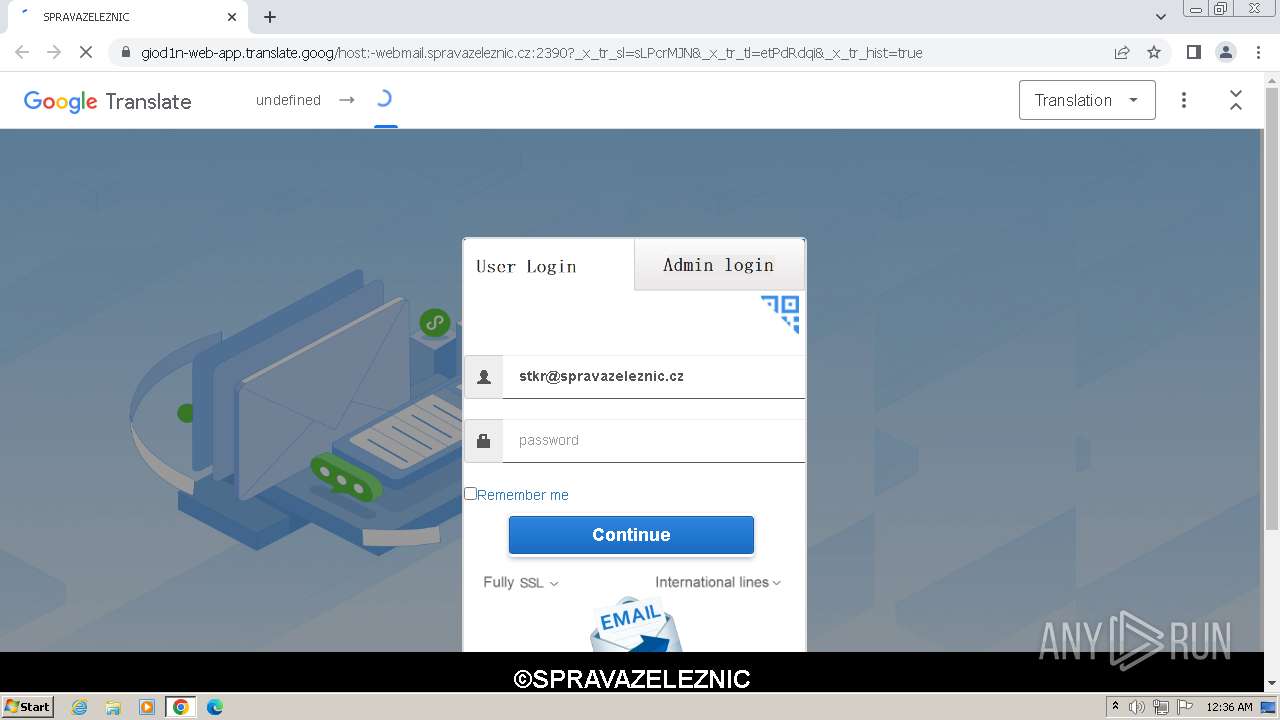Toggle the browser side panel
The height and width of the screenshot is (720, 1280).
click(1193, 52)
